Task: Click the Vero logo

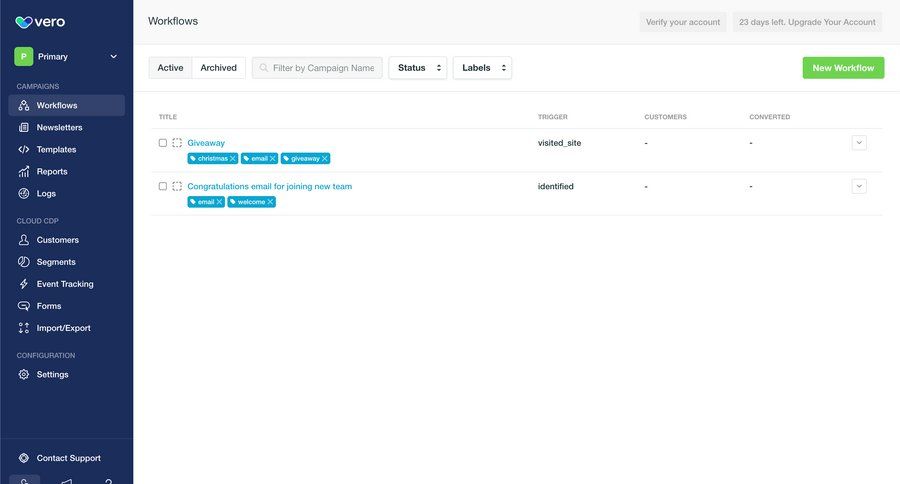Action: [40, 22]
